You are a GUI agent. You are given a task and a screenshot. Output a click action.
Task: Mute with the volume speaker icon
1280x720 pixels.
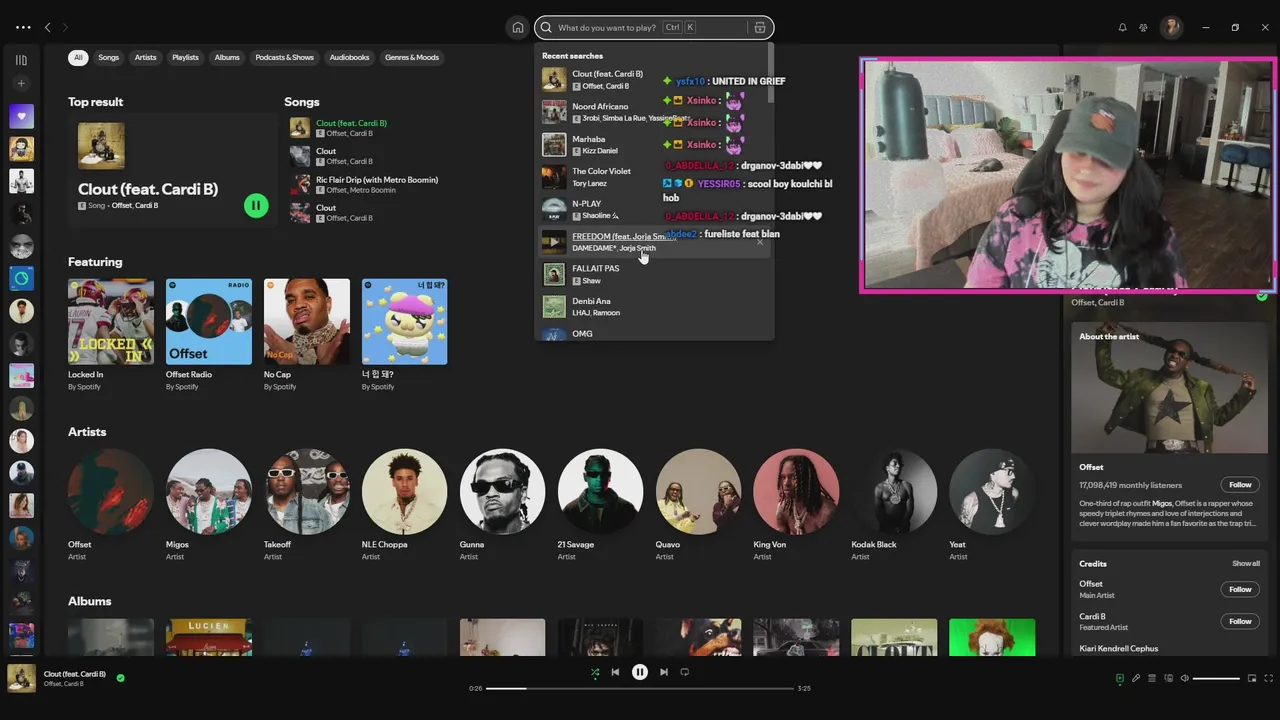[x=1184, y=678]
